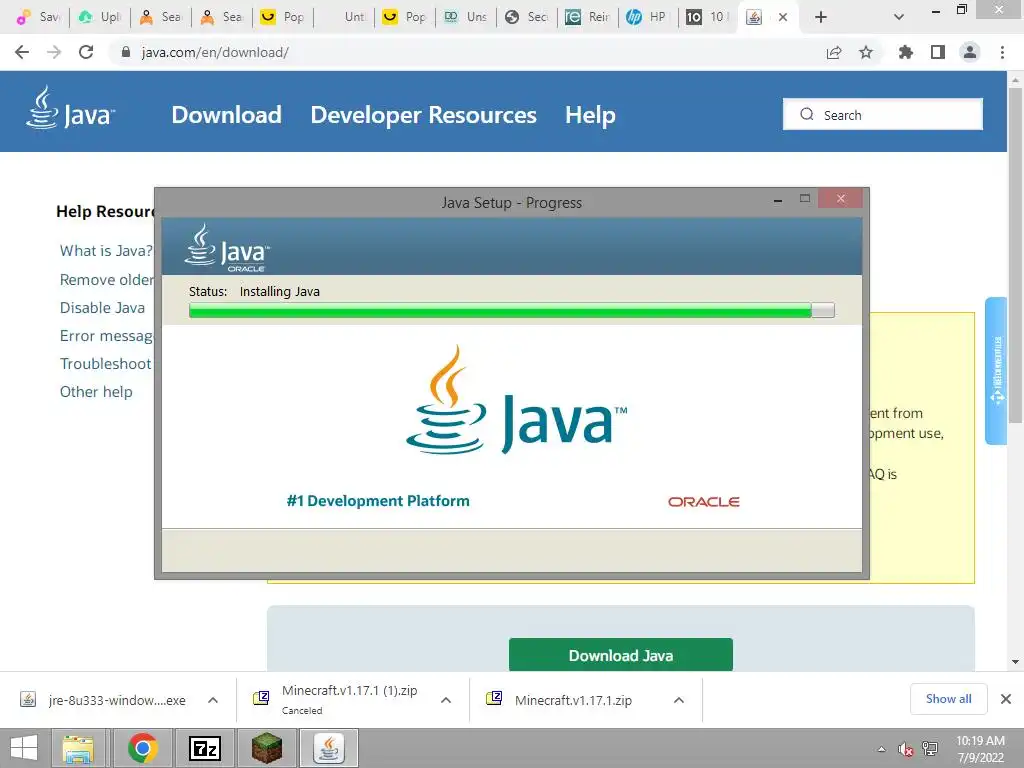Screen dimensions: 1024x768
Task: Open the Error messages link
Action: click(x=107, y=336)
